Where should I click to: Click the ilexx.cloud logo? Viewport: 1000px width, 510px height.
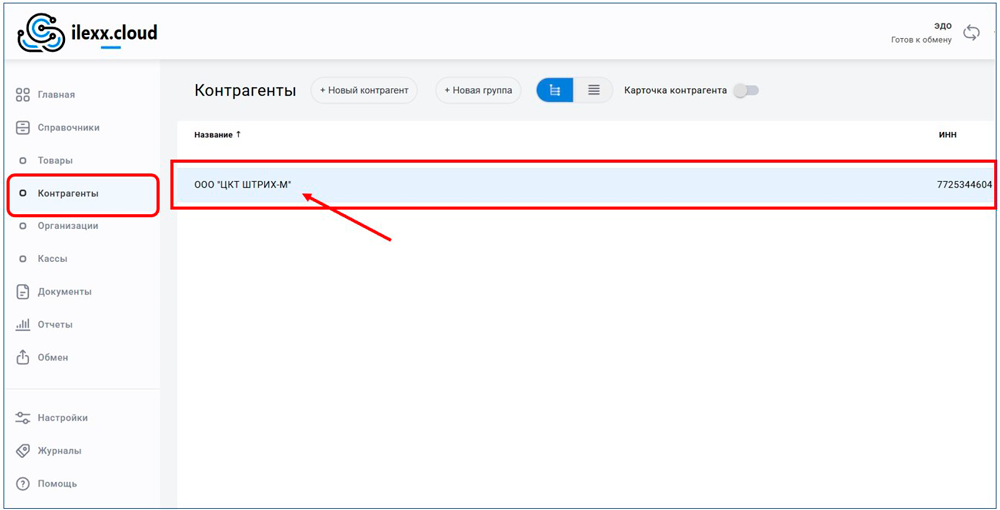pyautogui.click(x=88, y=33)
